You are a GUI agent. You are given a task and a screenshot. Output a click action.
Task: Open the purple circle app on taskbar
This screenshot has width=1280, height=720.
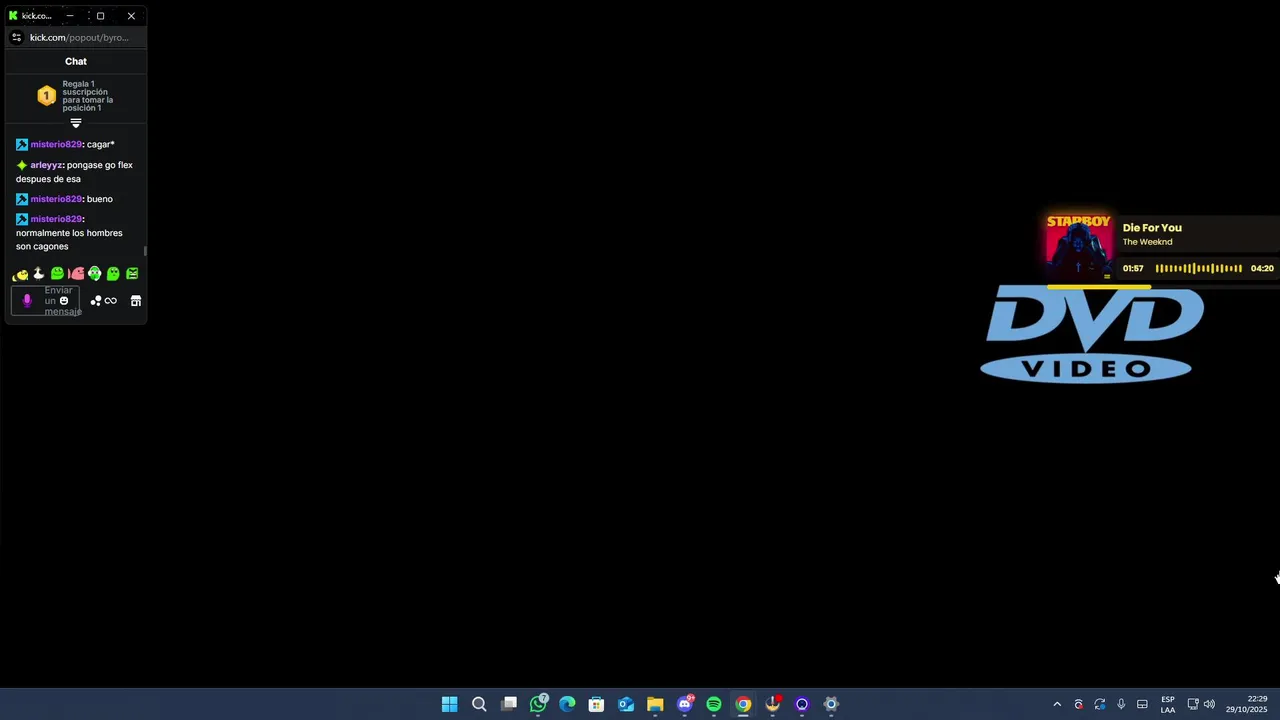[x=802, y=704]
